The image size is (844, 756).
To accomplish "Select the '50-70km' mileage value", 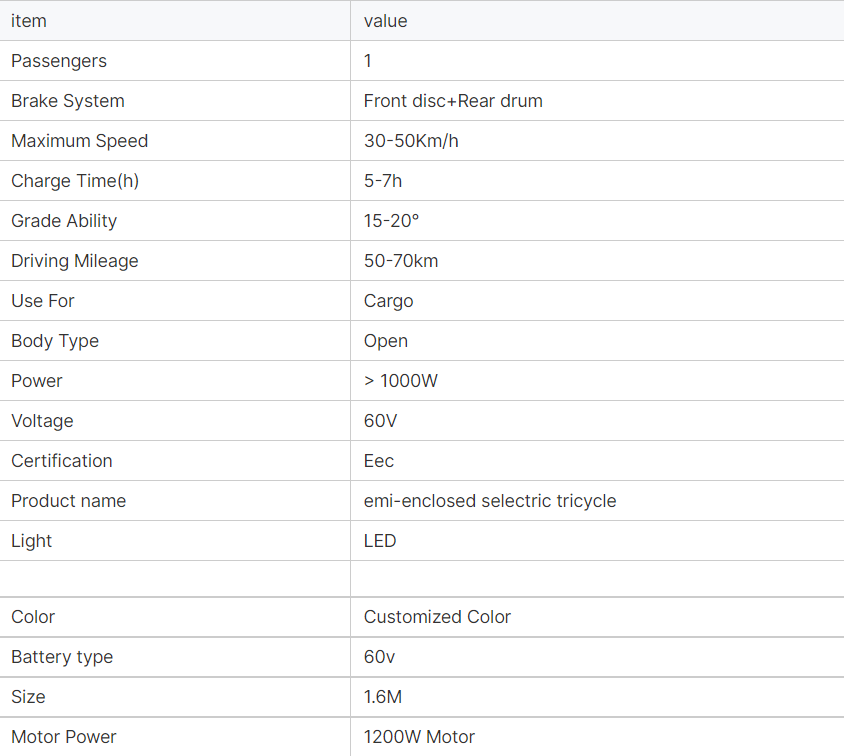I will click(x=401, y=261).
